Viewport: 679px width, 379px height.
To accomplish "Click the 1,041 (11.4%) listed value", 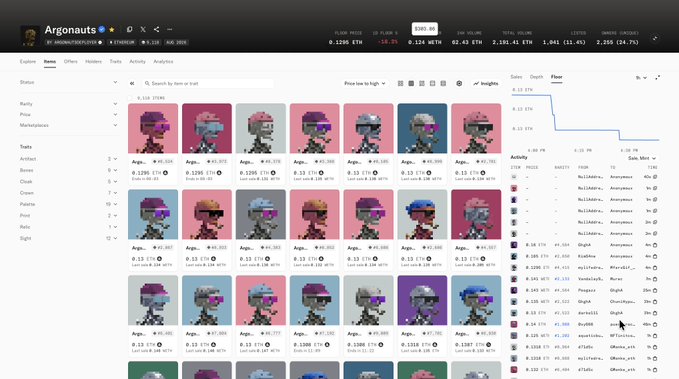I will 564,42.
